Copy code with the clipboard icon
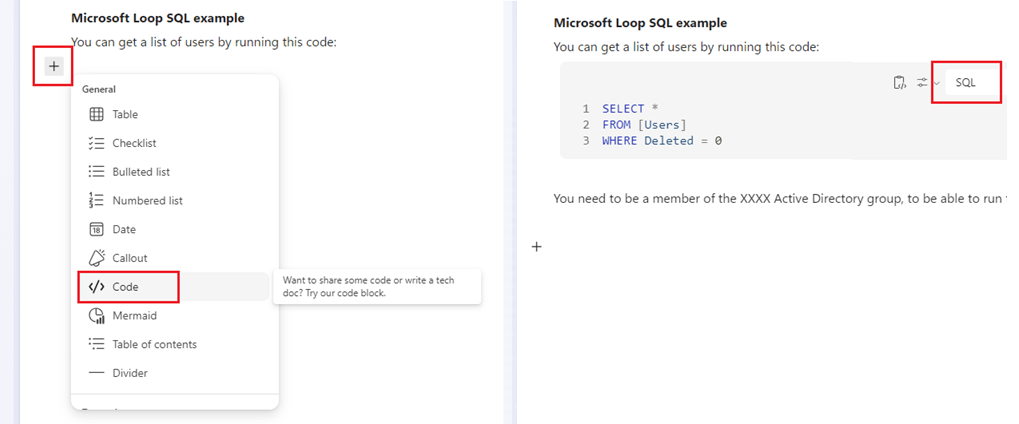Viewport: 1019px width, 424px height. click(899, 83)
